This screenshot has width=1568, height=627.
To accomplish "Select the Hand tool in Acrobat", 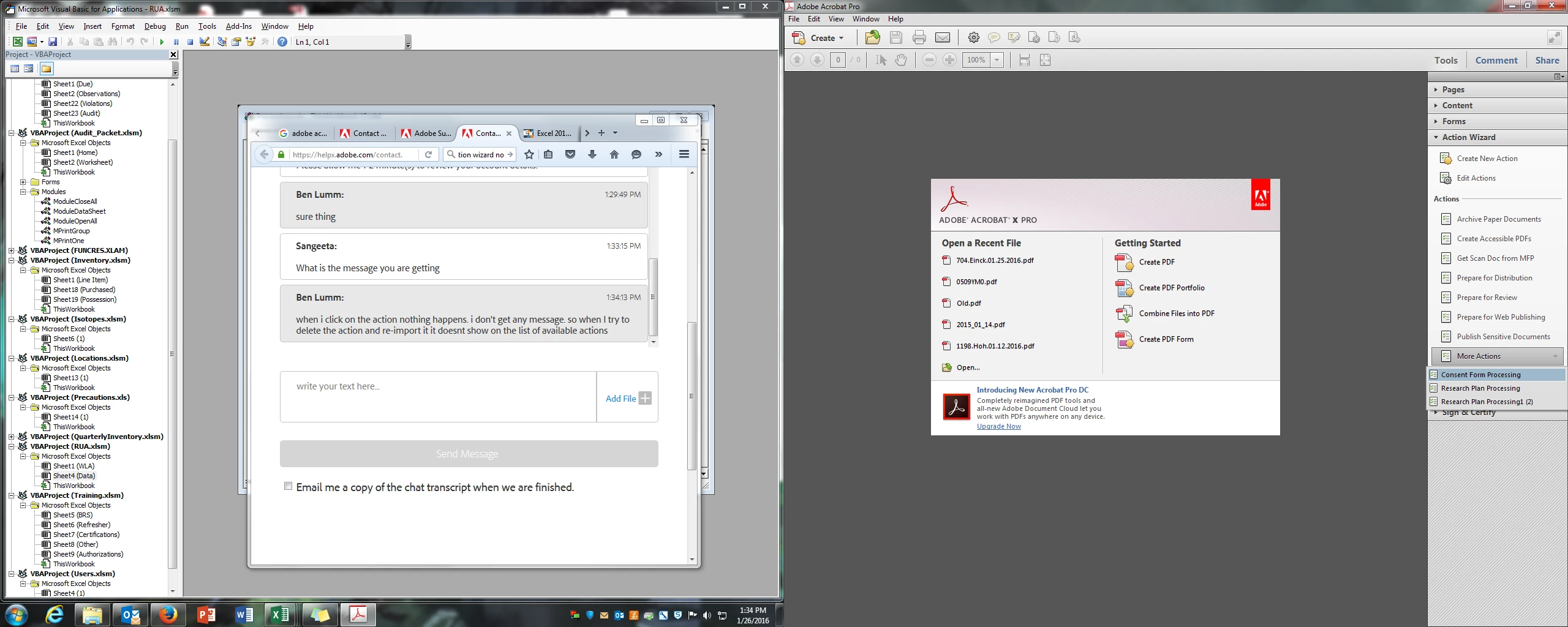I will click(901, 60).
